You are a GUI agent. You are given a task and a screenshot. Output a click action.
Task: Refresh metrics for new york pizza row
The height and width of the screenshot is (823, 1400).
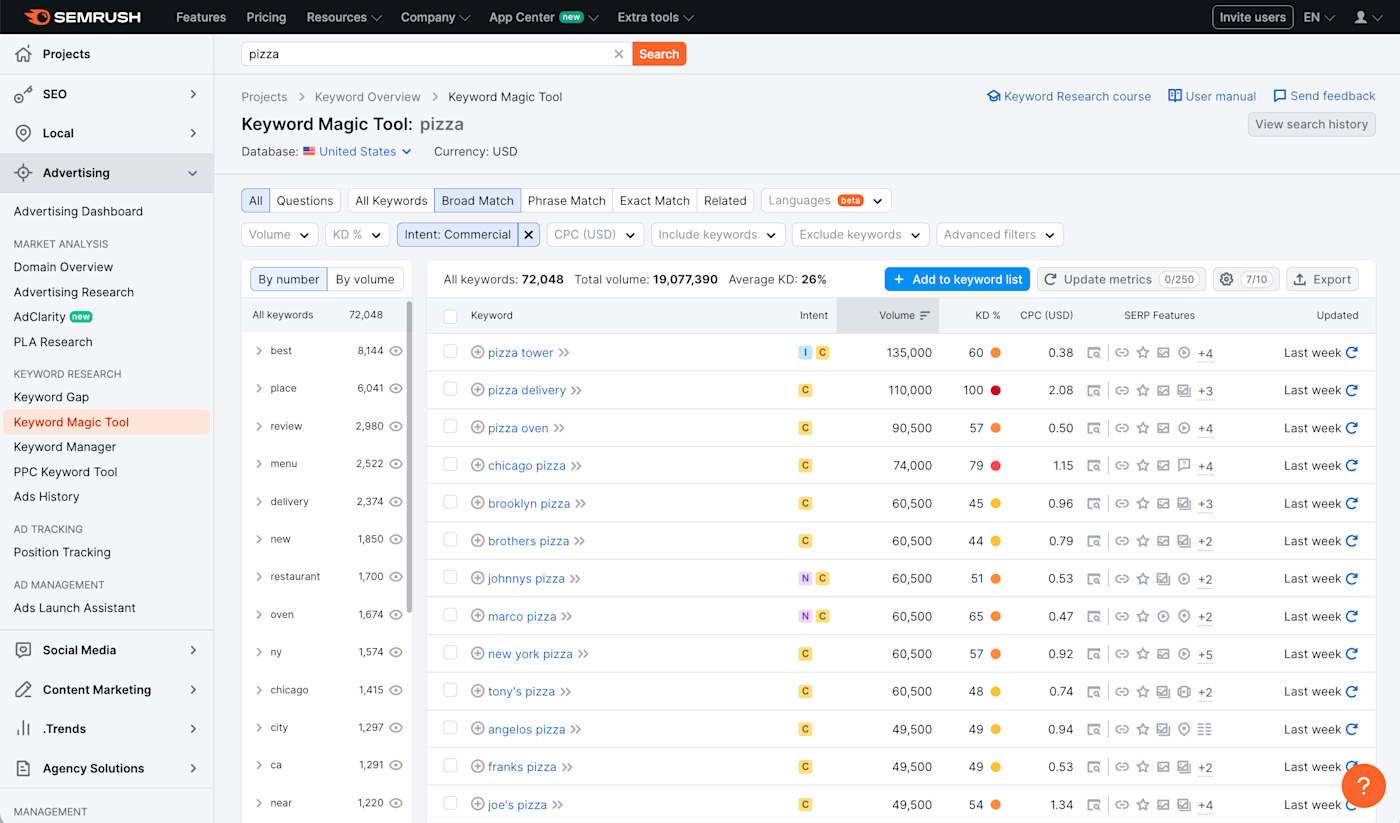coord(1352,654)
